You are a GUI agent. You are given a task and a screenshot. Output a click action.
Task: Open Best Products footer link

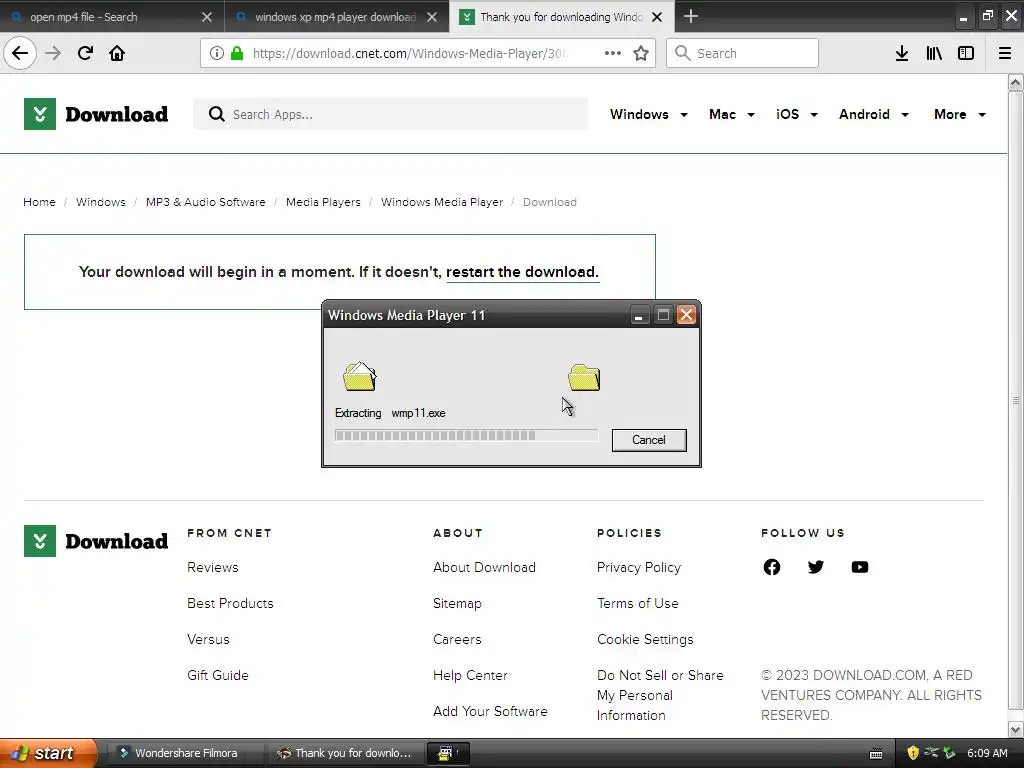231,603
